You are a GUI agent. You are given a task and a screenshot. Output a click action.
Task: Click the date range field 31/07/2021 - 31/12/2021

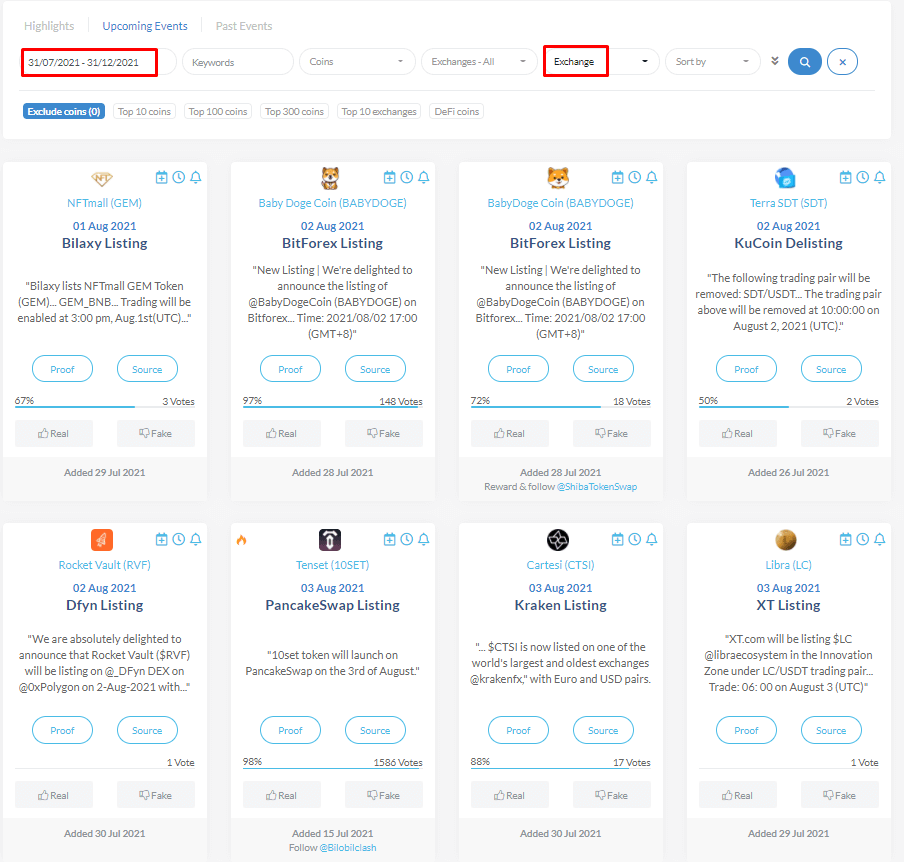(x=98, y=62)
